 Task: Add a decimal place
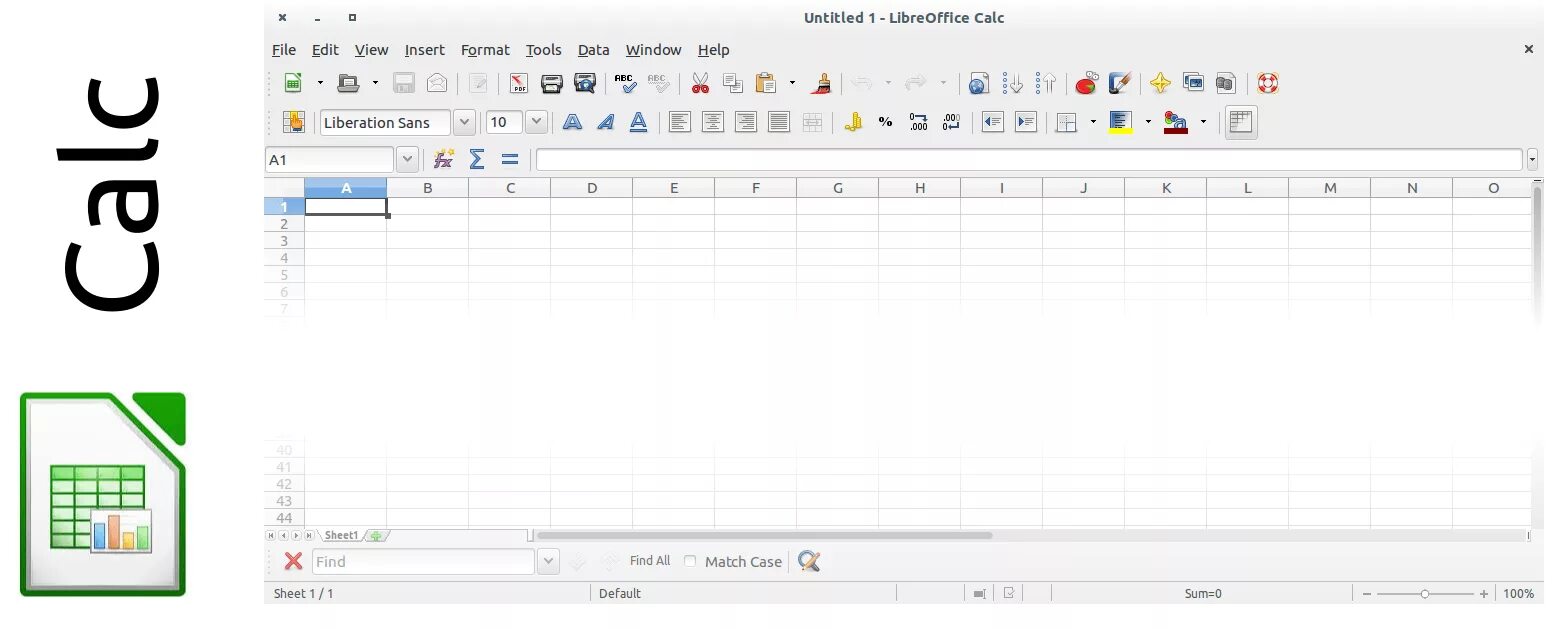[x=918, y=122]
